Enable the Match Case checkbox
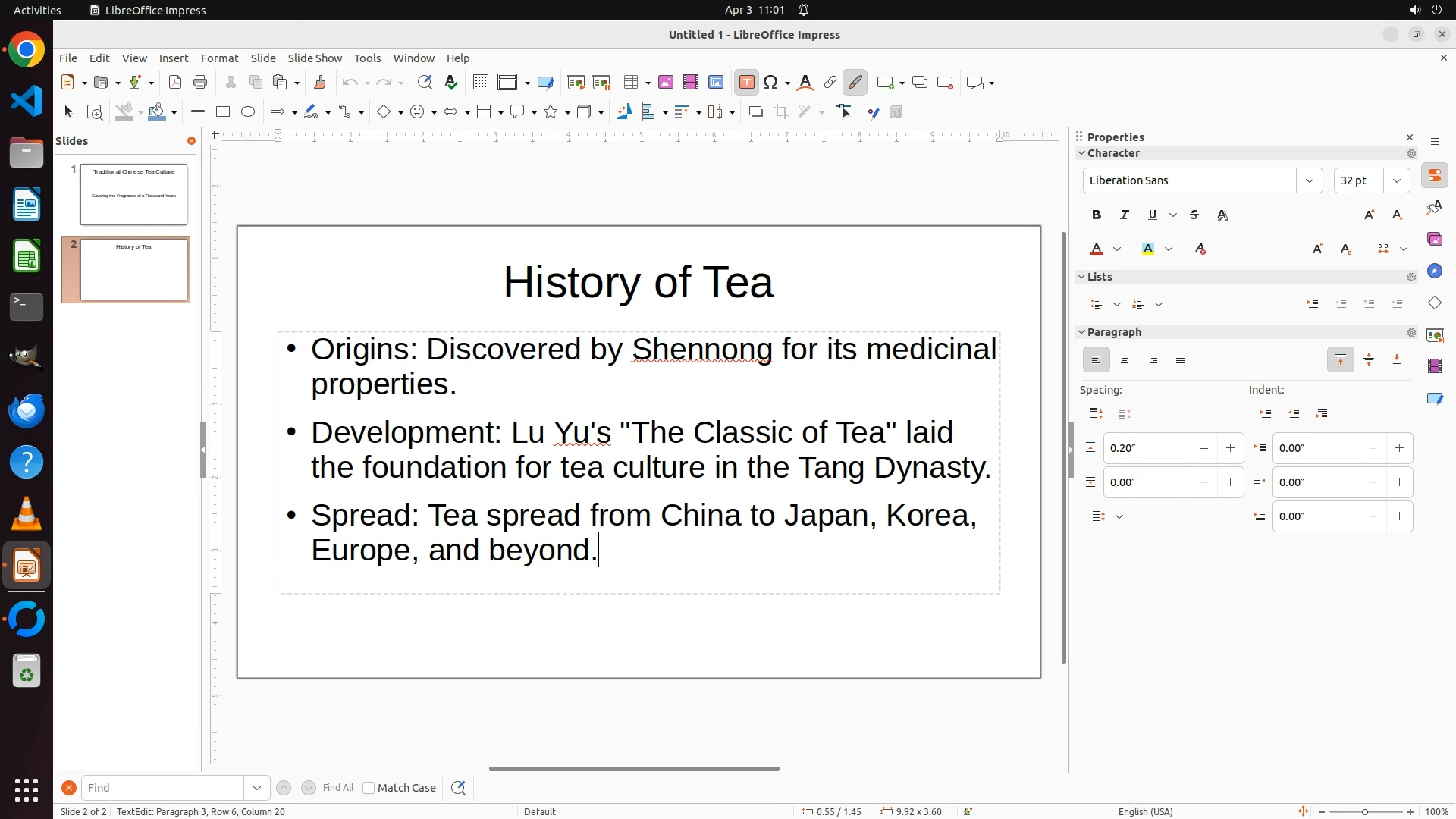This screenshot has width=1456, height=819. (x=369, y=788)
